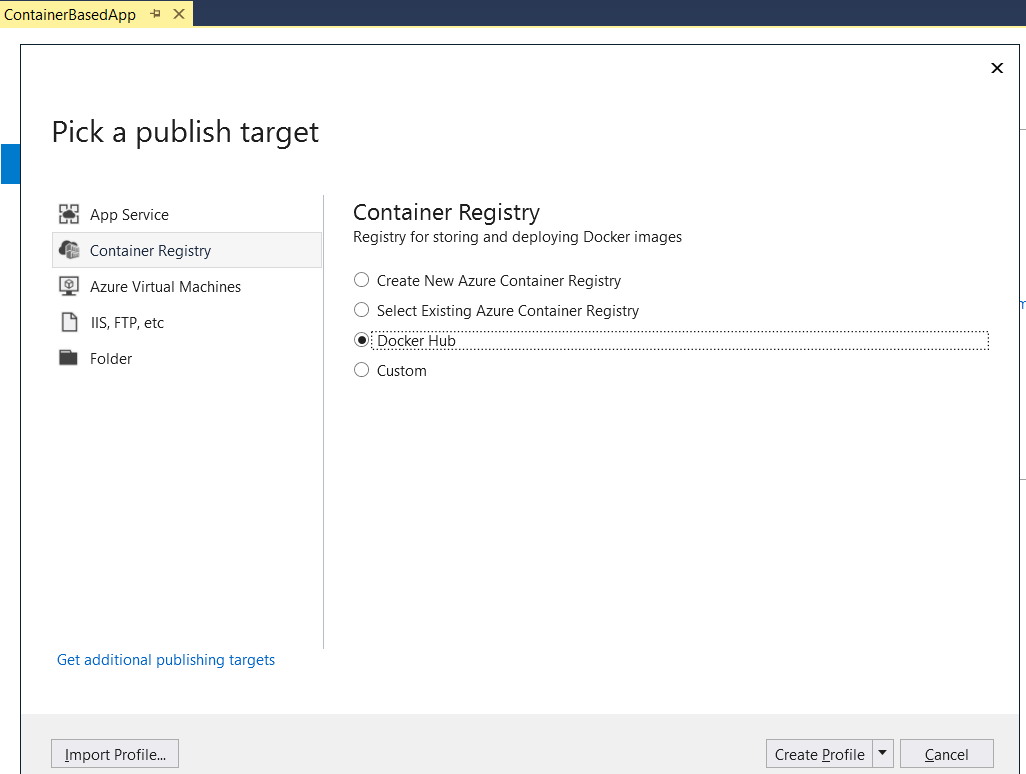This screenshot has height=774, width=1026.
Task: Select Create New Azure Container Registry
Action: click(x=361, y=280)
